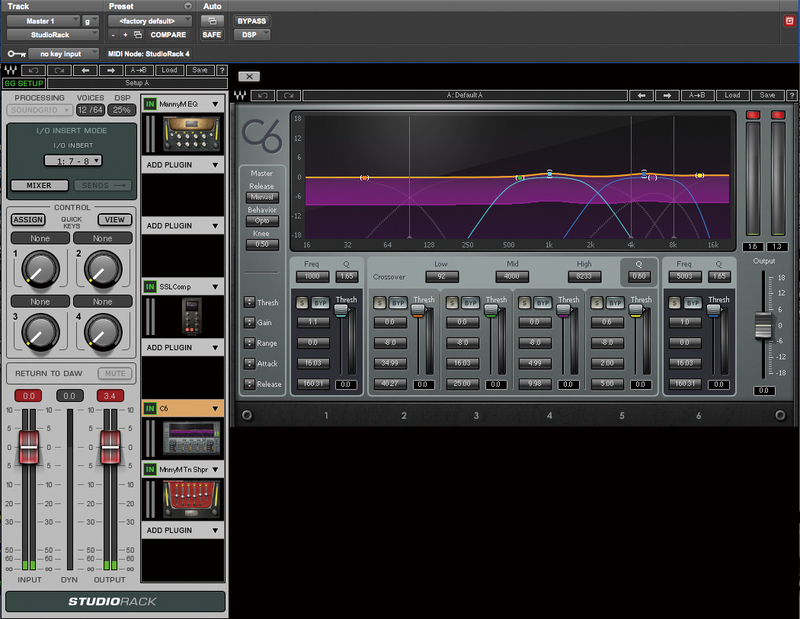
Task: Click the MnnyM Tri Shpr plugin thumbnail
Action: [x=192, y=499]
